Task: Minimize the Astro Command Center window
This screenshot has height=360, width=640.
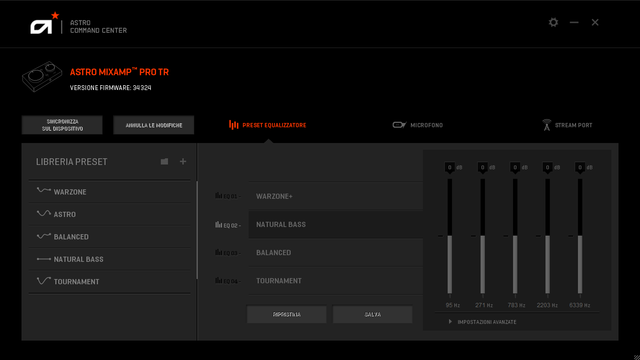Action: pyautogui.click(x=574, y=22)
